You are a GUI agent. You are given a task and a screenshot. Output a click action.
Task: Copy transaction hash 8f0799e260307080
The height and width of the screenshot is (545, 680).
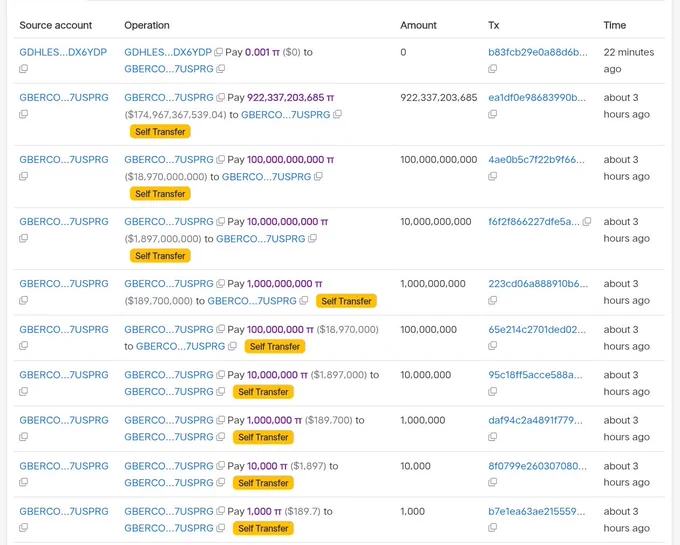click(492, 482)
